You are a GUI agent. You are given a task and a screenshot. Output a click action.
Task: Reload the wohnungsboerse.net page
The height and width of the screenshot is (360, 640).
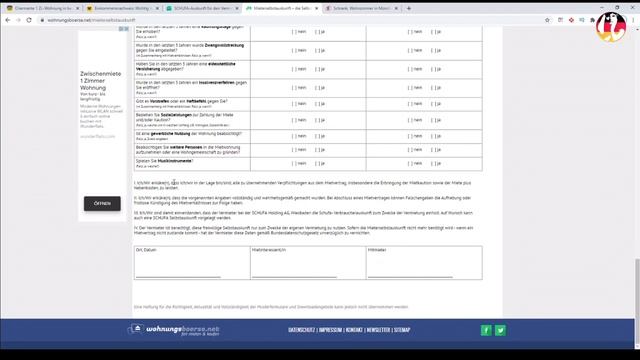[29, 20]
